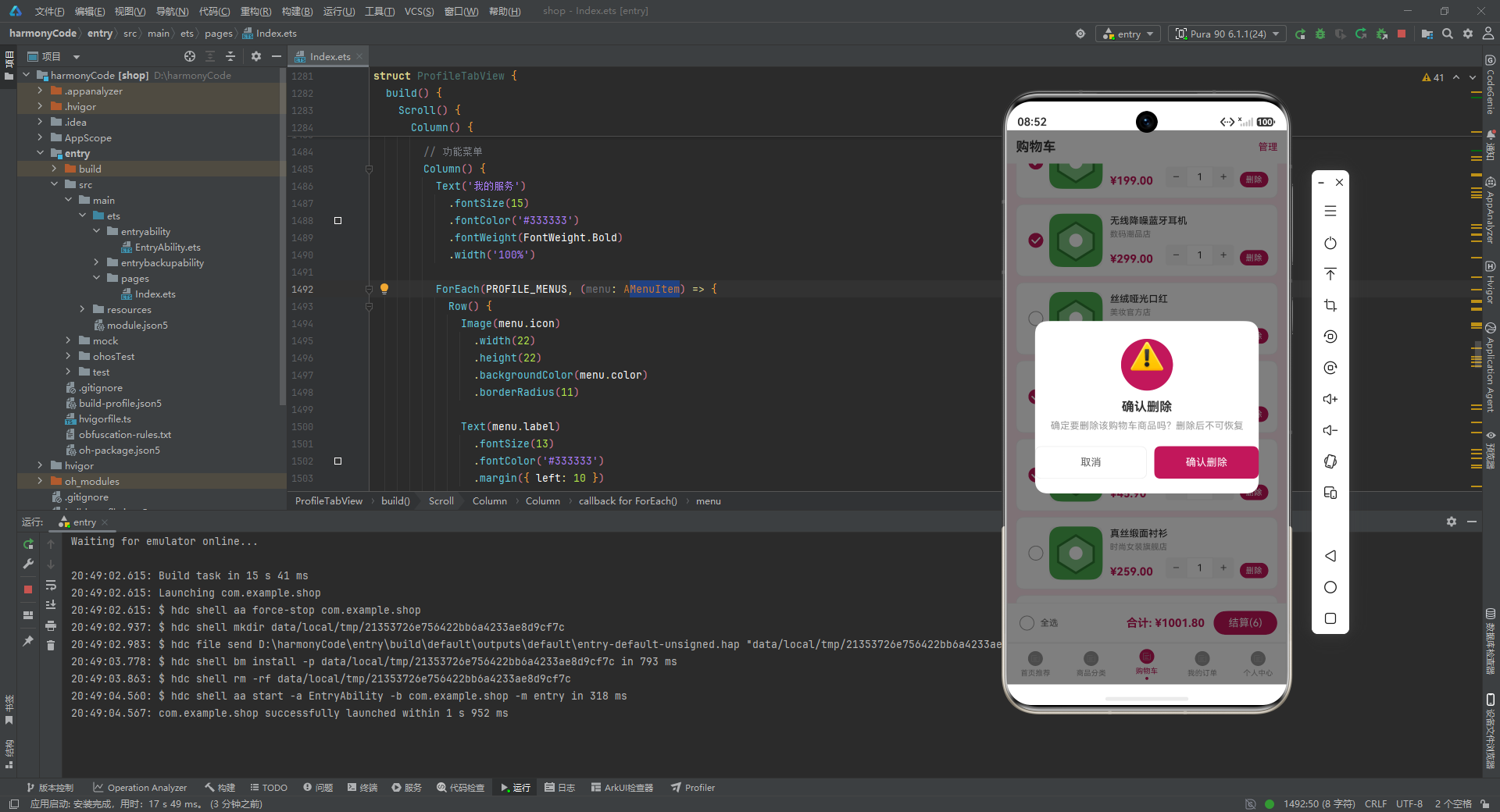This screenshot has height=812, width=1500.
Task: Open Search Everywhere magnifier in the top toolbar
Action: coord(1448,34)
